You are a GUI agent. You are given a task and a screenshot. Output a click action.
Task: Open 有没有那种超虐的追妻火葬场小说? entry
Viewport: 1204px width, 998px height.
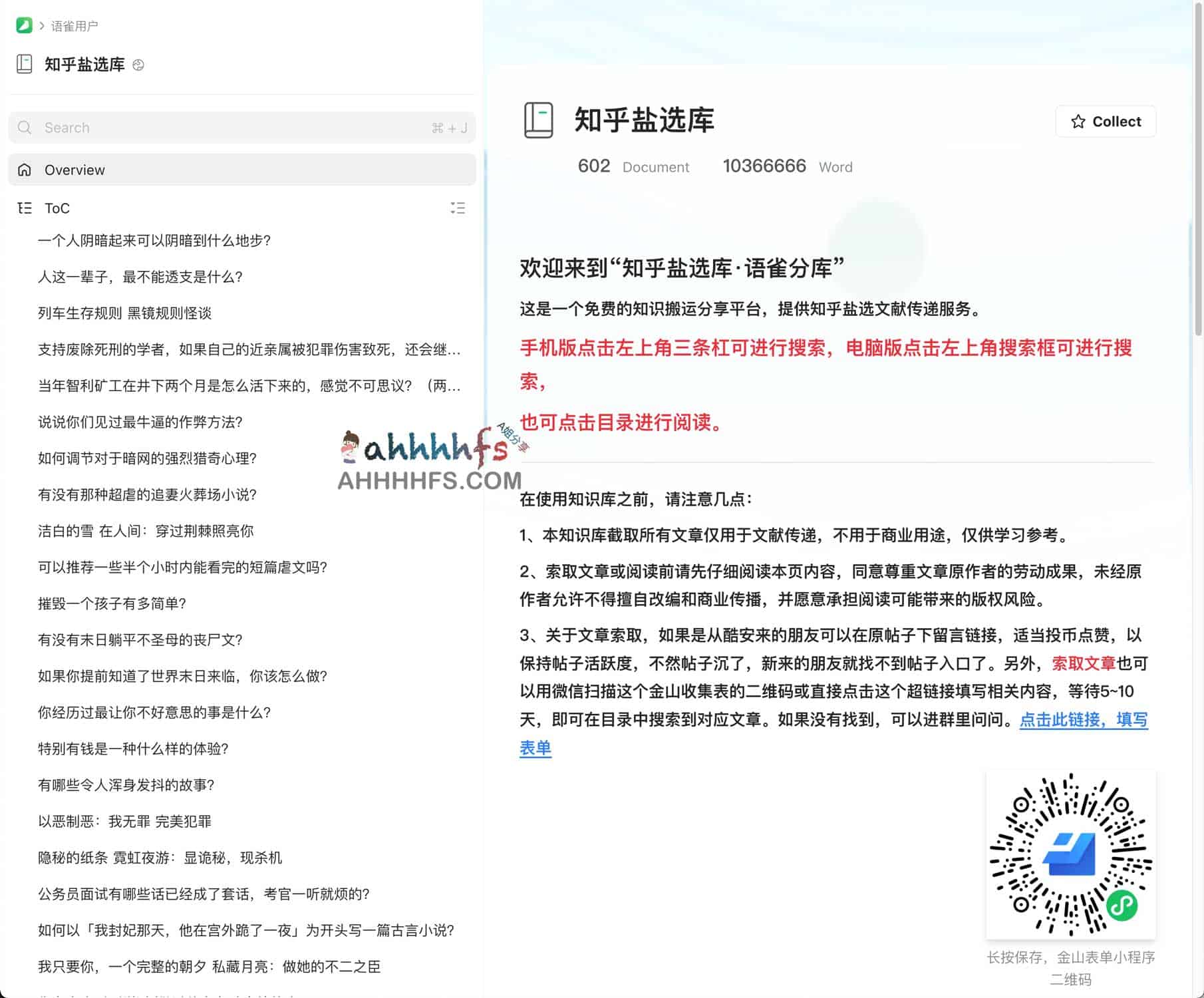pyautogui.click(x=147, y=494)
